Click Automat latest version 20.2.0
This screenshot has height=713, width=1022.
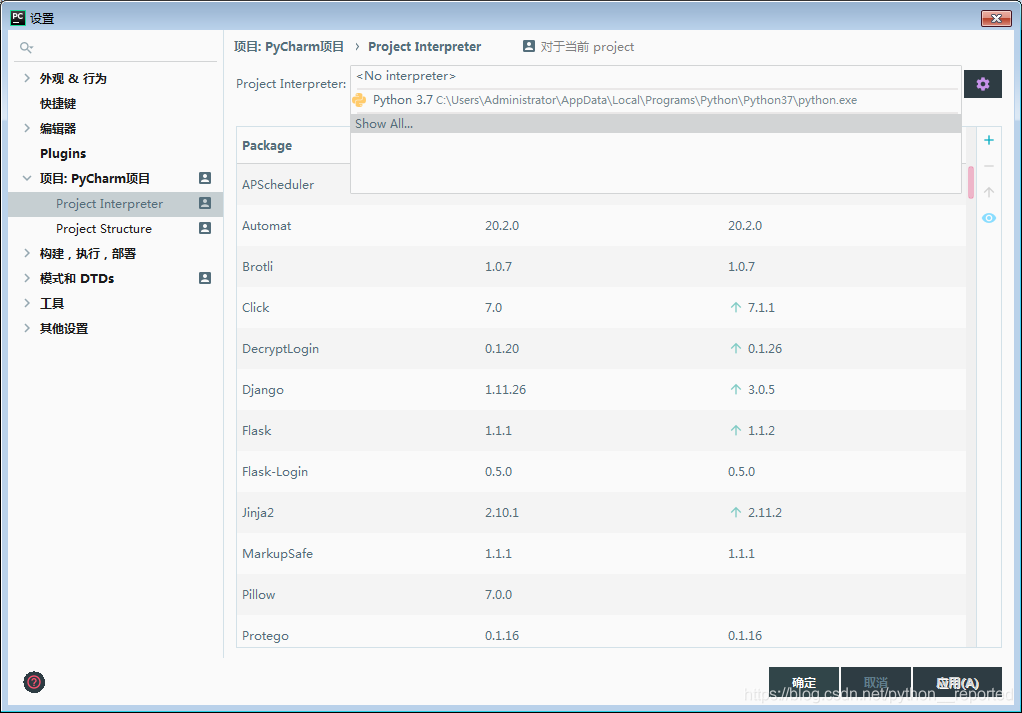[x=745, y=226]
